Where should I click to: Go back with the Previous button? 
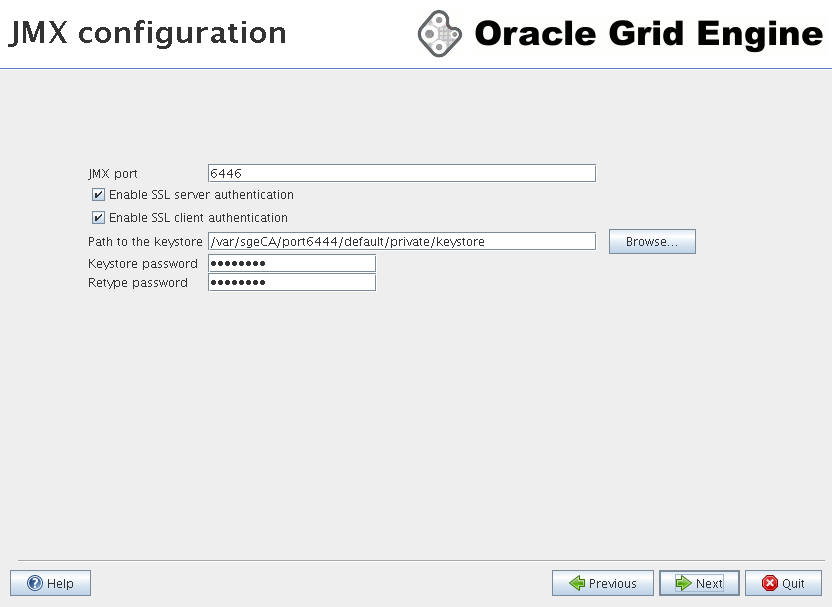tap(603, 583)
